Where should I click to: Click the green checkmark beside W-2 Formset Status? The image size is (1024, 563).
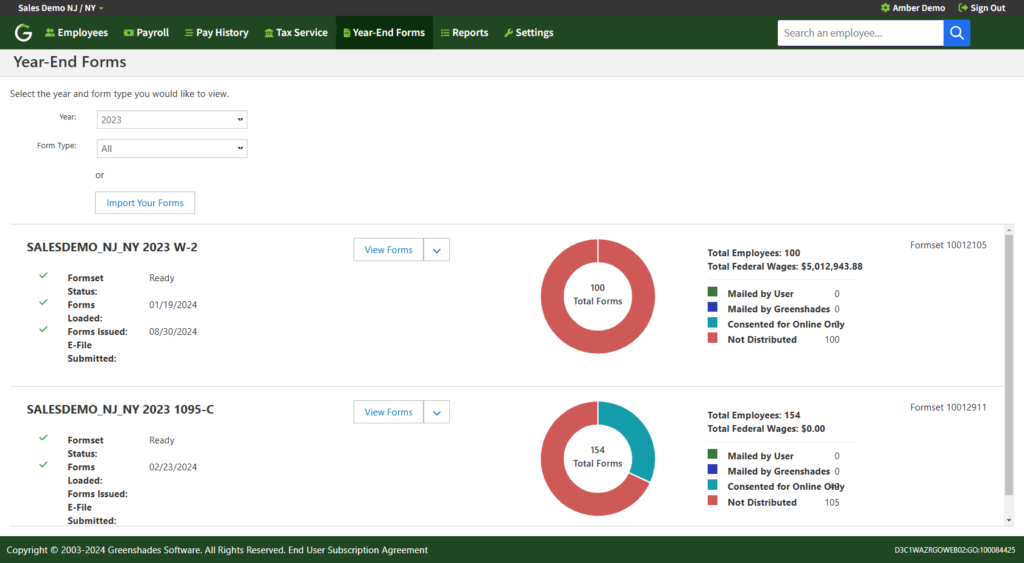43,275
